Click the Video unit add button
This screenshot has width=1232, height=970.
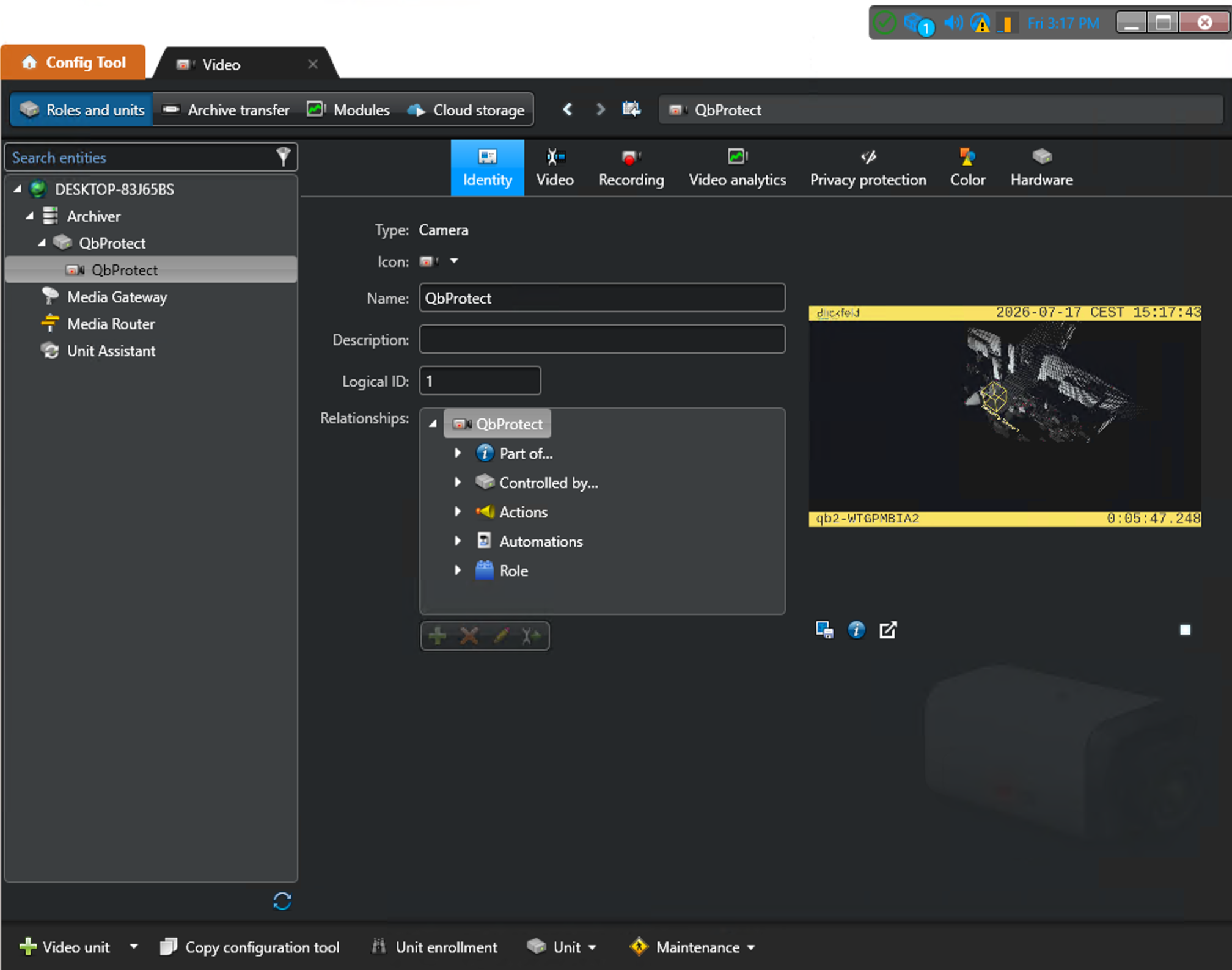tap(65, 947)
